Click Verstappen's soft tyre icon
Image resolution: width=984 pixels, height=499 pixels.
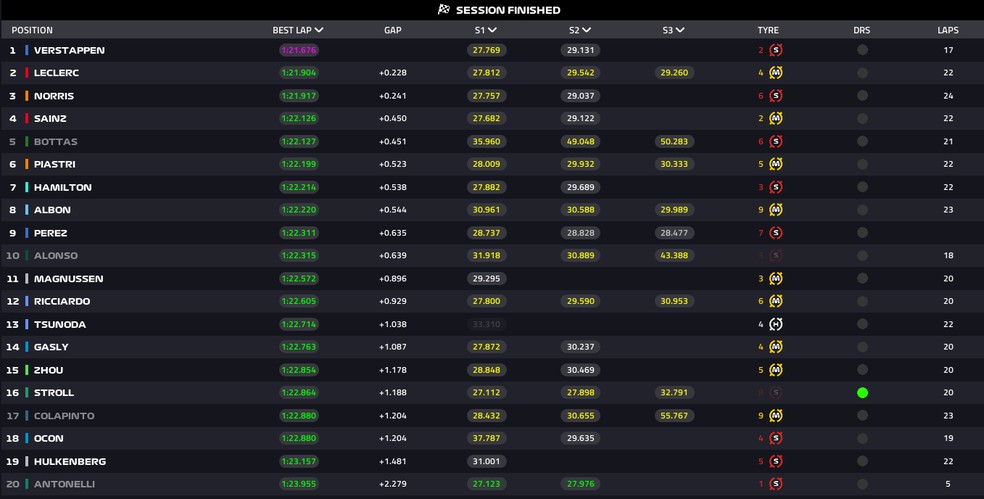pos(776,50)
